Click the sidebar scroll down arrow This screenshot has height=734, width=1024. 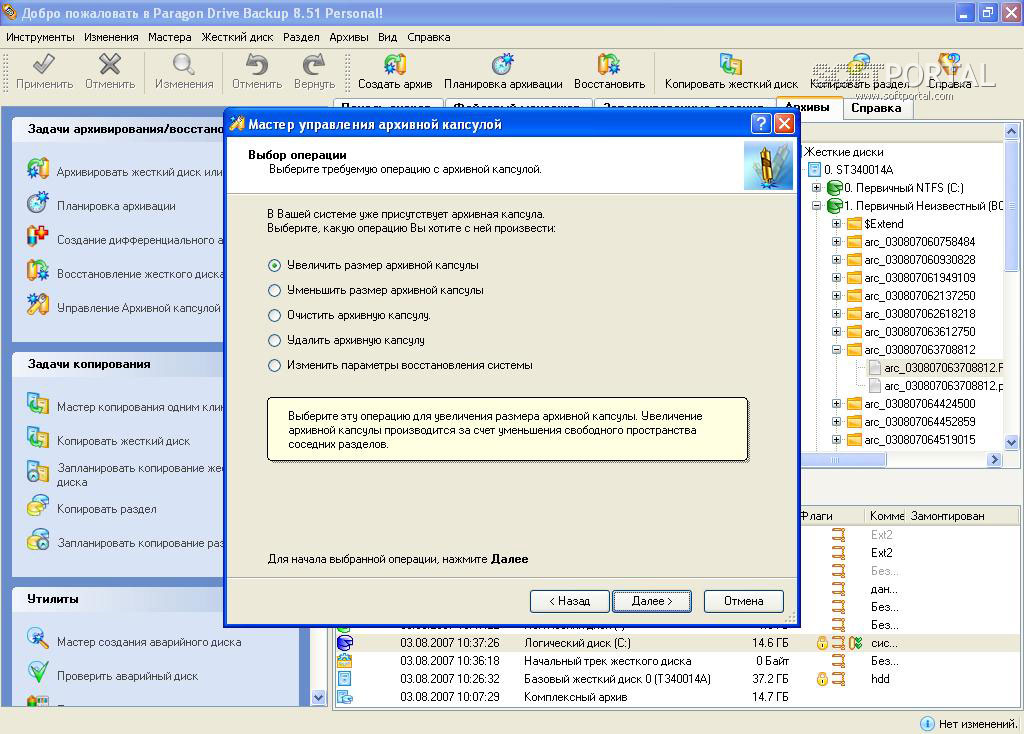[x=318, y=697]
